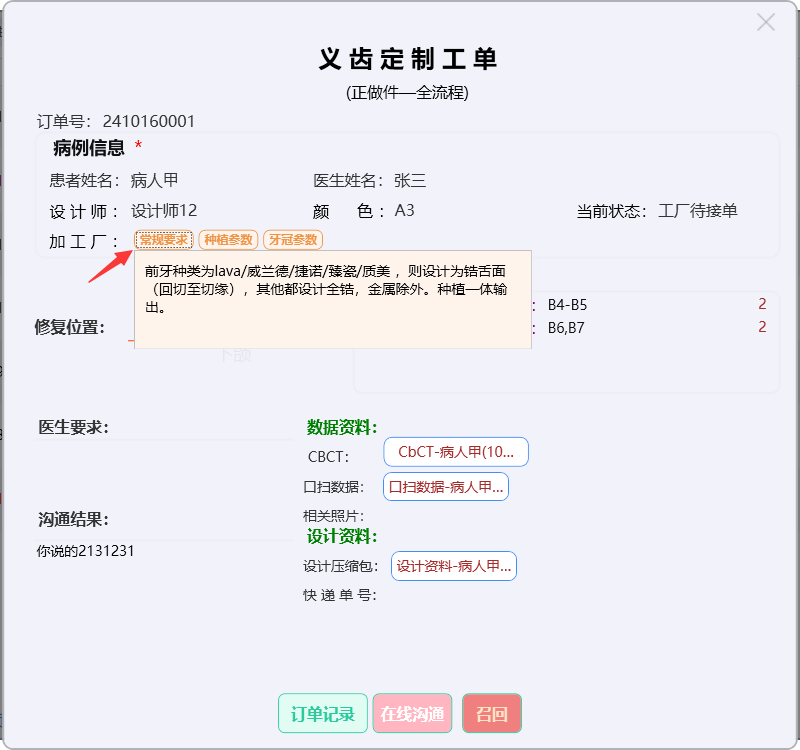Click the patient name 病人甲
The width and height of the screenshot is (800, 750).
coord(154,181)
